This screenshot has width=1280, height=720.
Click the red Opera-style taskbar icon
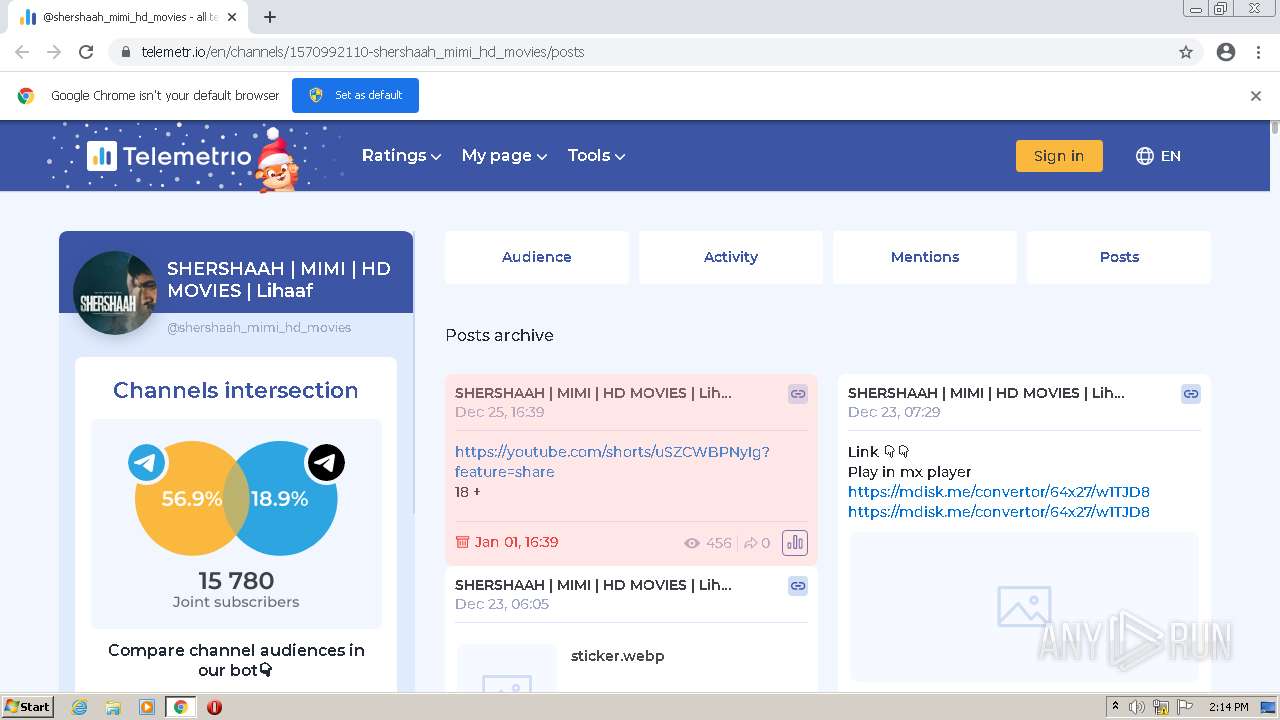pos(214,707)
